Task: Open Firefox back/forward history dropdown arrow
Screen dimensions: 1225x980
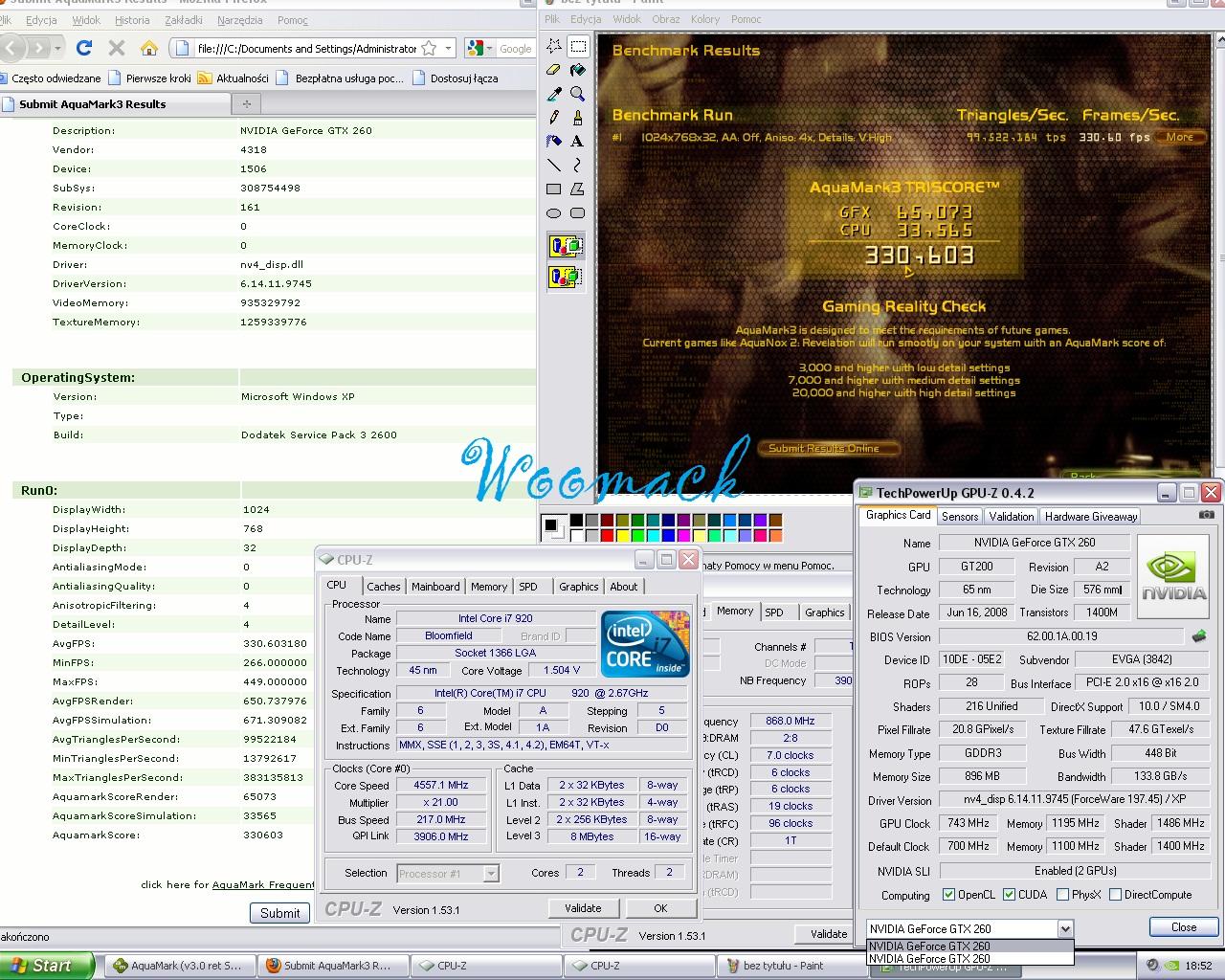Action: pos(57,47)
